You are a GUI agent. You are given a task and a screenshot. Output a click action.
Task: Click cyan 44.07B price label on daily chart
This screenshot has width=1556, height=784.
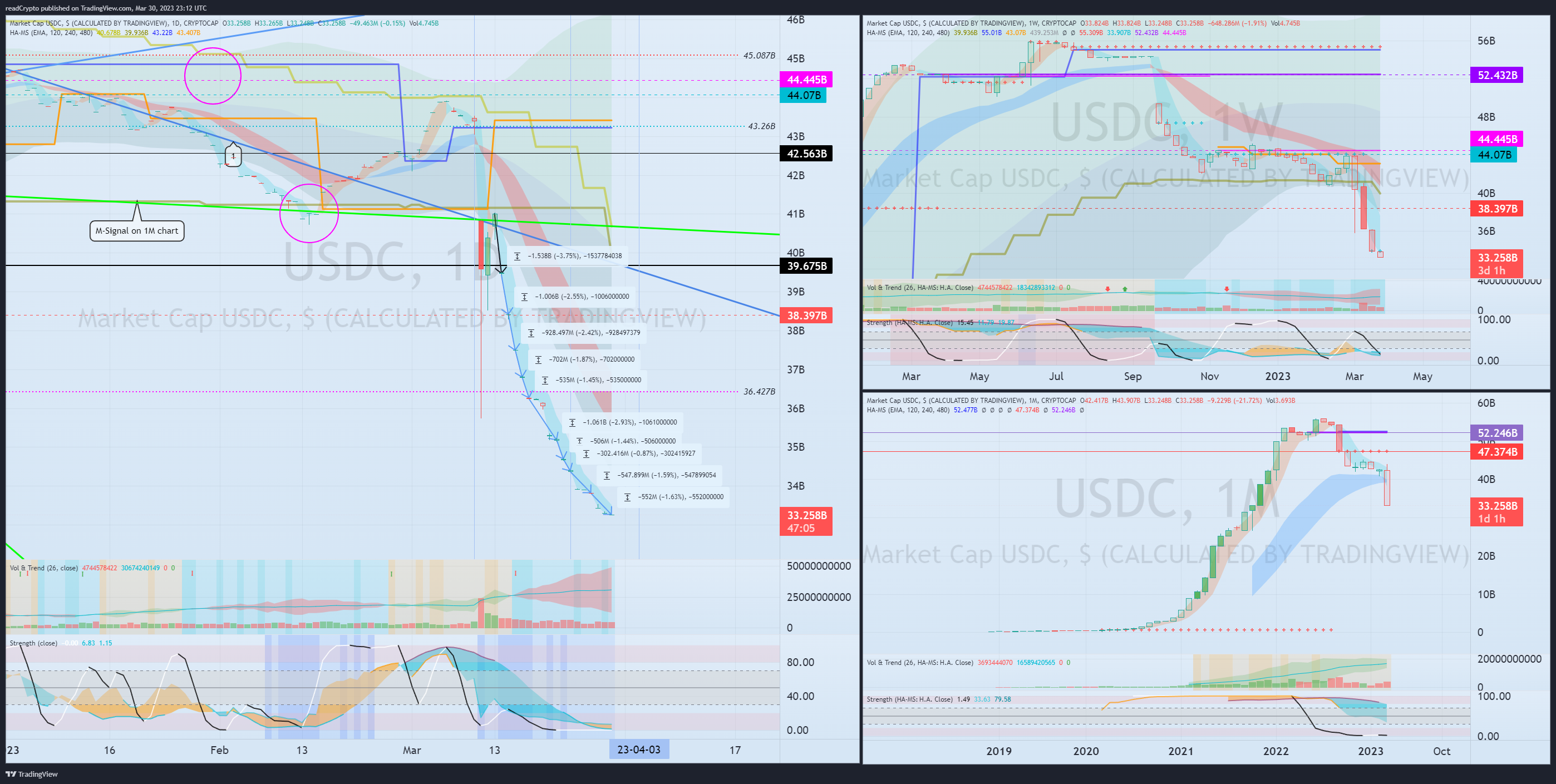[804, 96]
